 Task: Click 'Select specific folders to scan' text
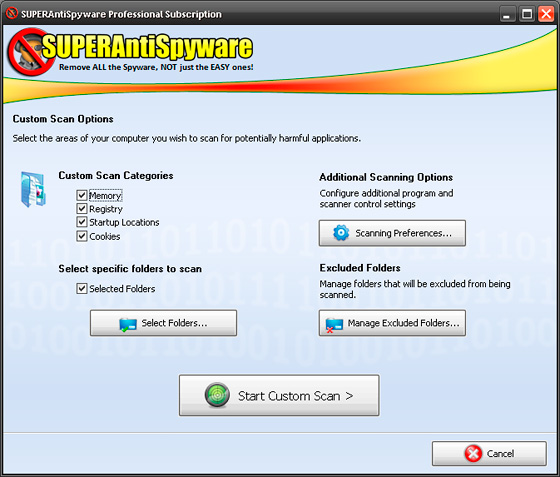click(130, 269)
